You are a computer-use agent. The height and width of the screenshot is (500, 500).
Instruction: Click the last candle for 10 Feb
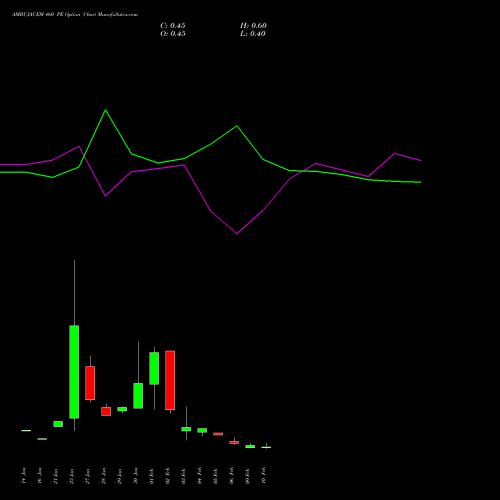(266, 447)
